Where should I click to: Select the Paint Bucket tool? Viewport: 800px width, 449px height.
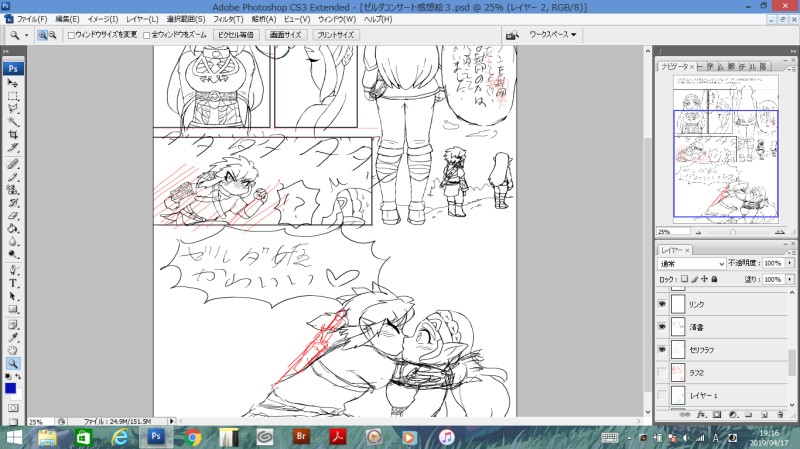tap(13, 228)
